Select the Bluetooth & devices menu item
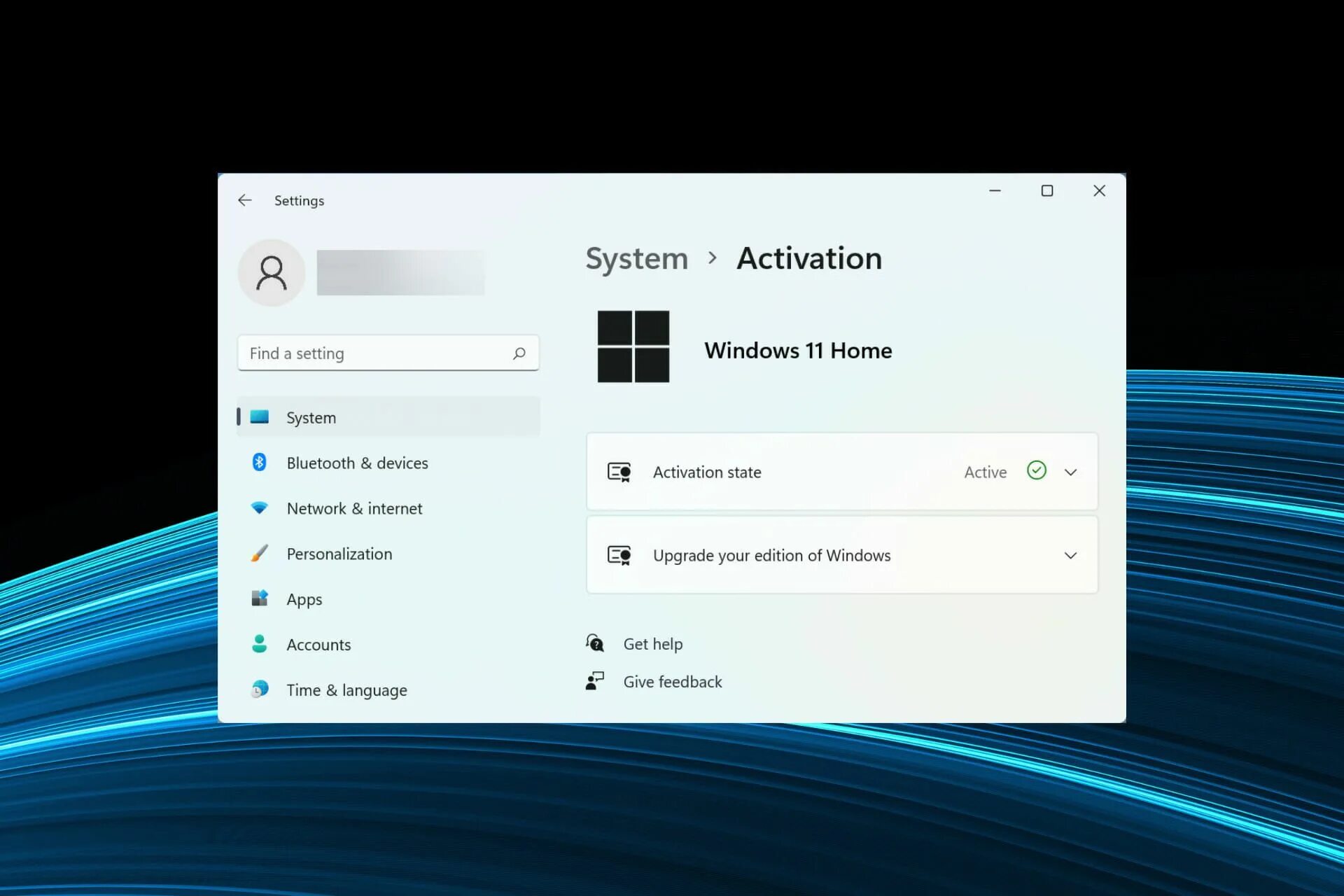 (x=357, y=462)
